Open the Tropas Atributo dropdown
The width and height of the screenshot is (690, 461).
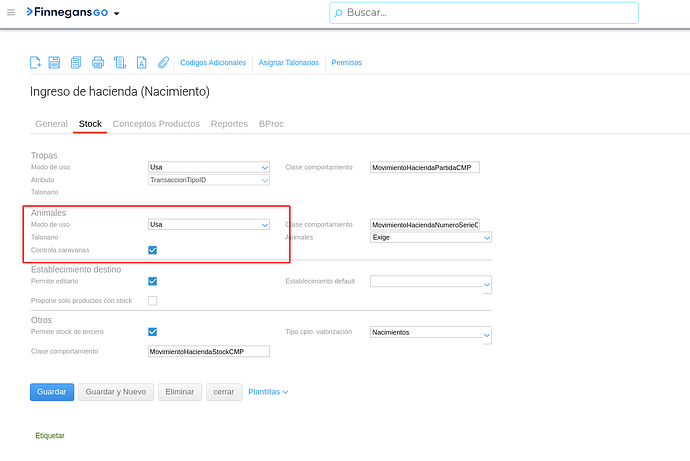click(x=209, y=180)
